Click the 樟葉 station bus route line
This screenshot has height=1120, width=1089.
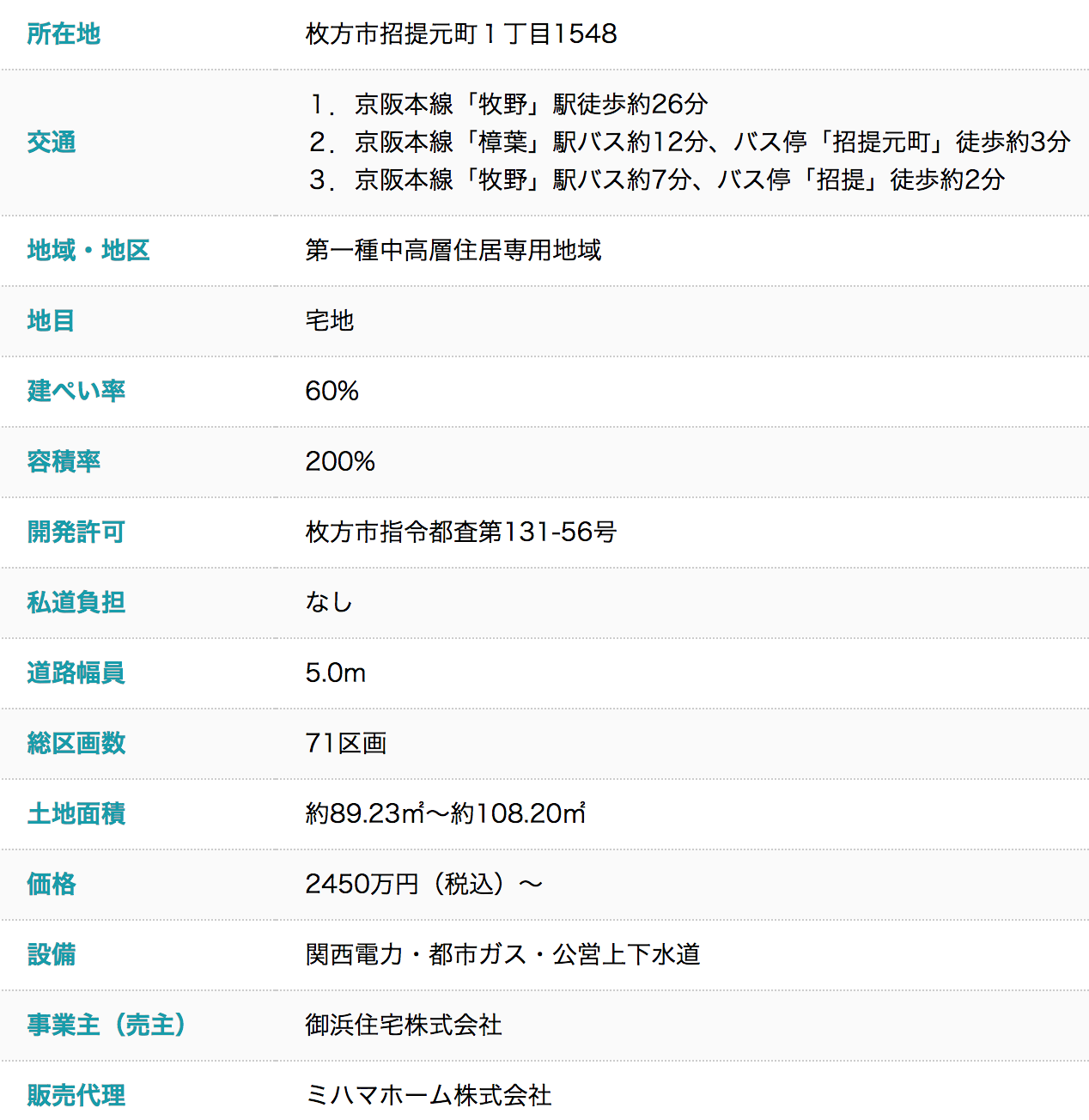coord(690,142)
